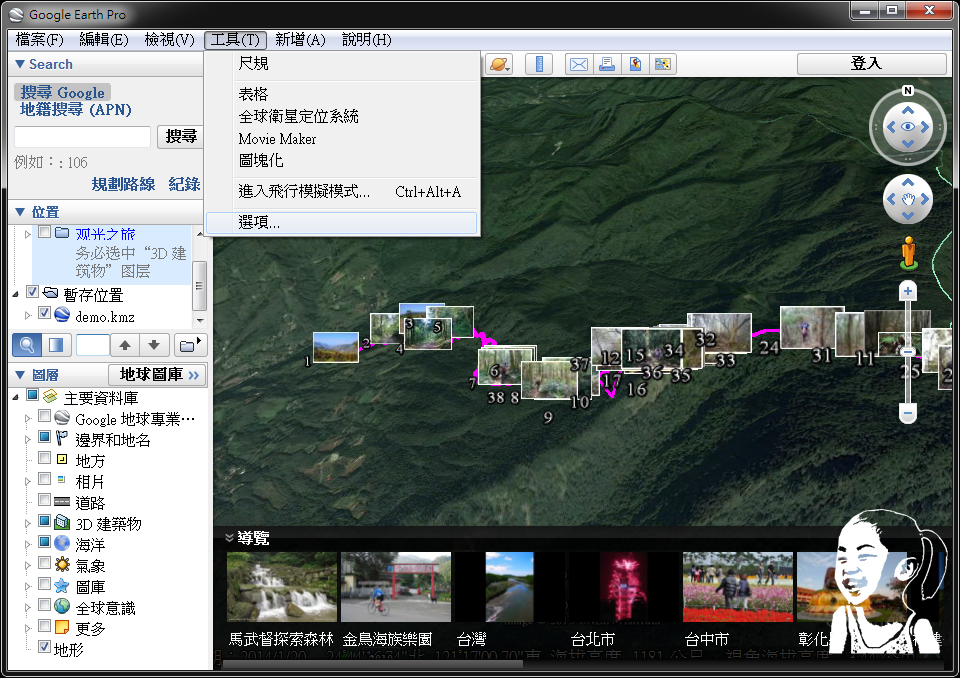The width and height of the screenshot is (960, 678).
Task: Enable the 道路 layer checkbox
Action: pyautogui.click(x=44, y=500)
